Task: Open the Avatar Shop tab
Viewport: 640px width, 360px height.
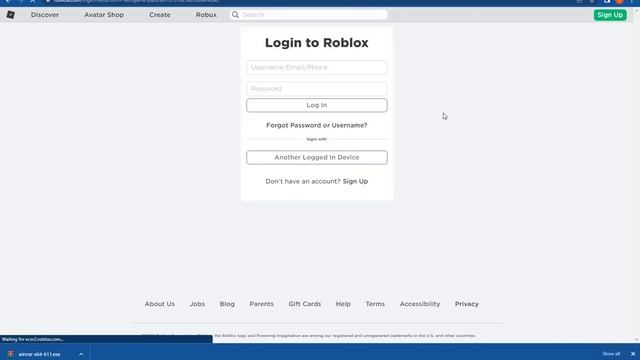Action: [104, 15]
